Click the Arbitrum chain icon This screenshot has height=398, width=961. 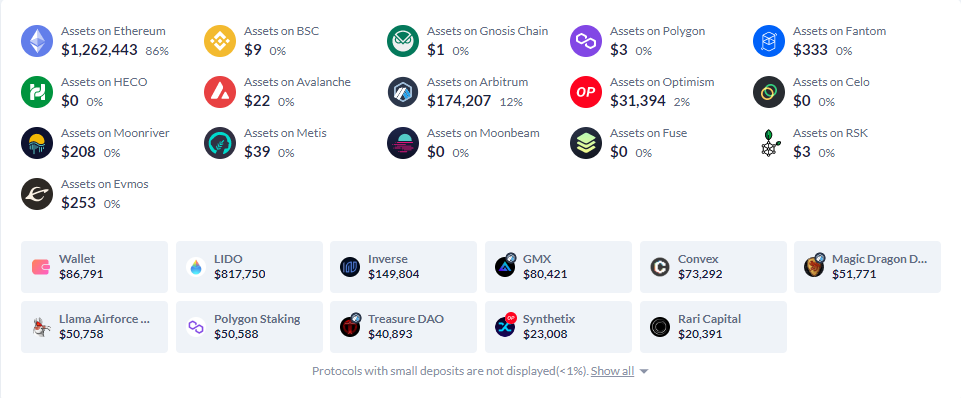click(x=403, y=92)
